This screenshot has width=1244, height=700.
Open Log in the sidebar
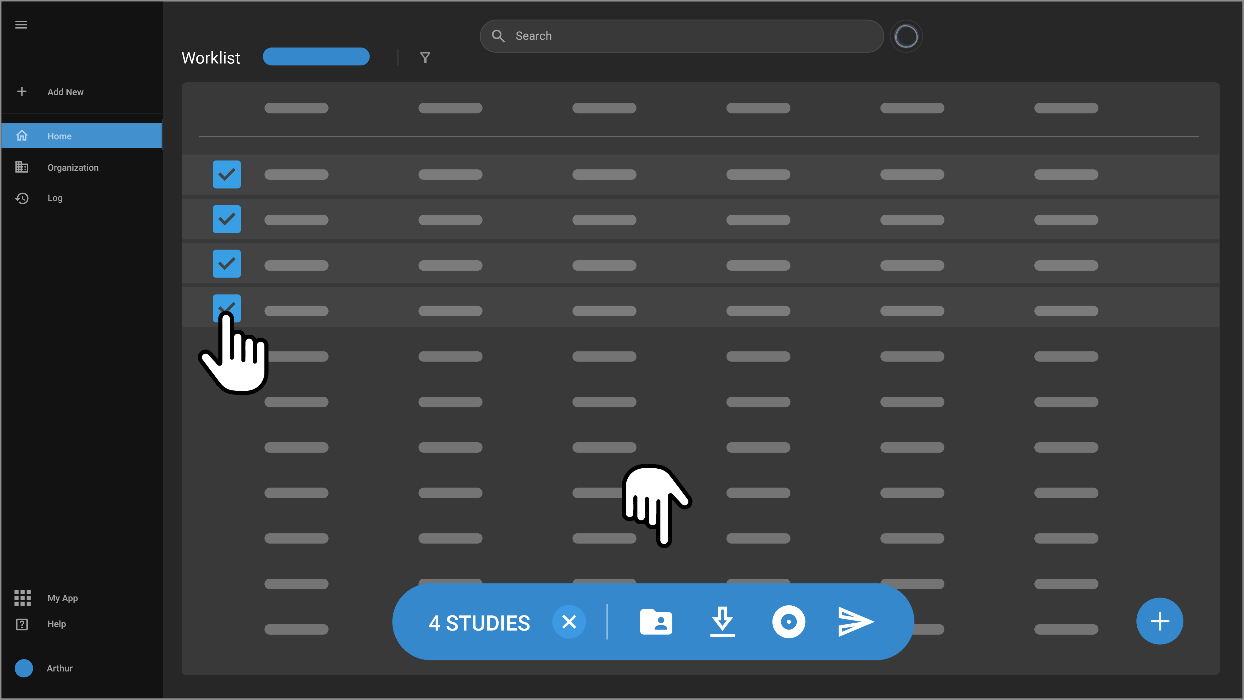pos(54,198)
